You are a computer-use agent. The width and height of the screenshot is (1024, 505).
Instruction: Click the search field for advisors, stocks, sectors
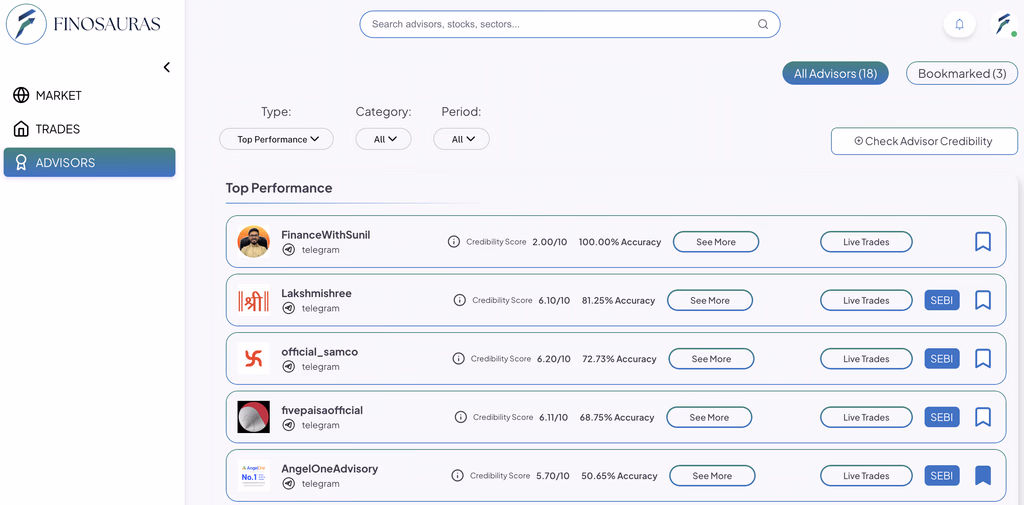569,24
